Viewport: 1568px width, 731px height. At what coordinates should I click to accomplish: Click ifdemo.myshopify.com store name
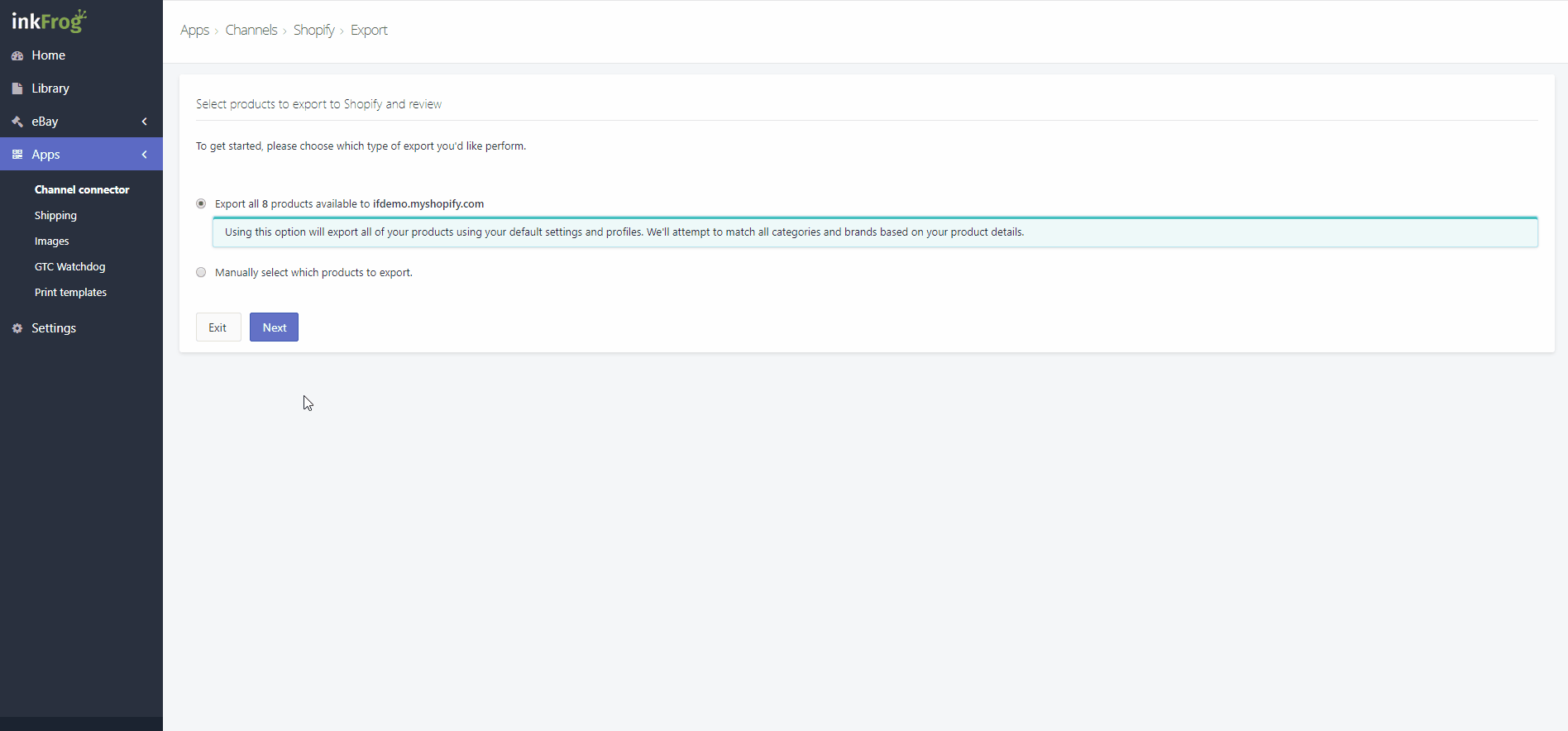[x=428, y=203]
